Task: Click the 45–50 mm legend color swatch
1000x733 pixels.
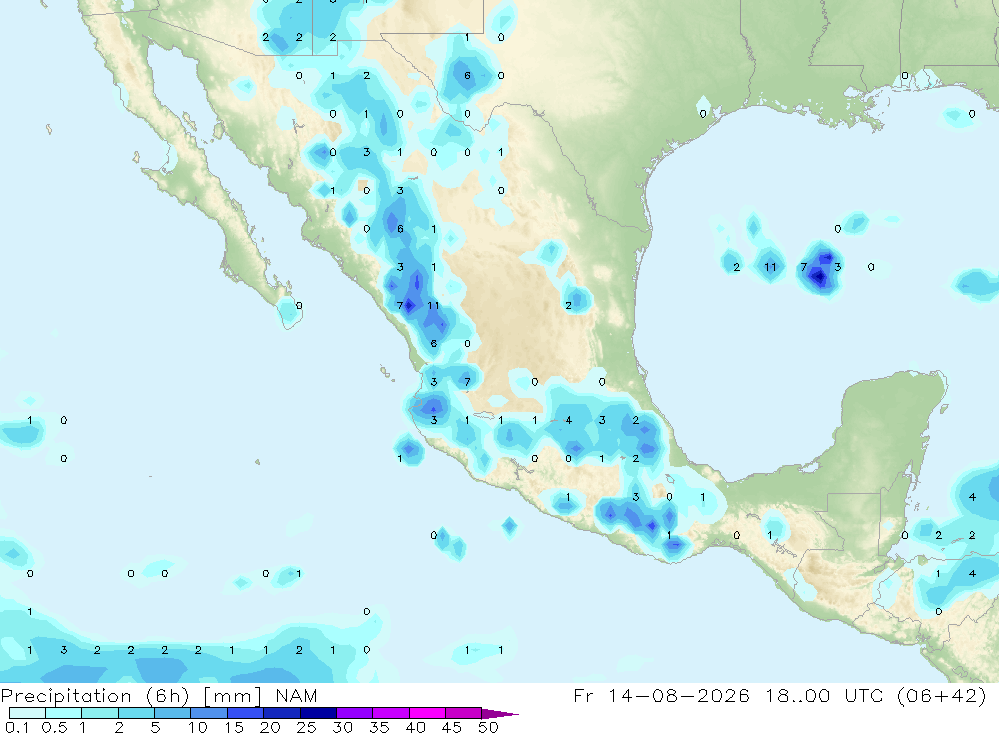Action: [x=464, y=713]
